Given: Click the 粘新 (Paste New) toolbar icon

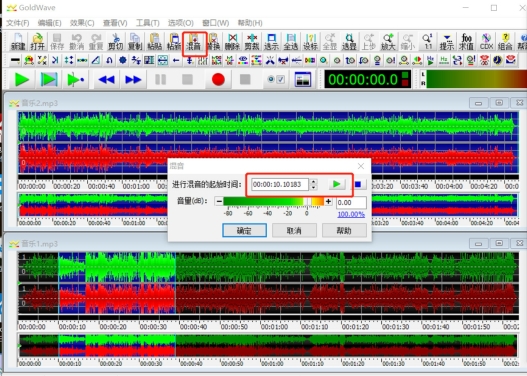Looking at the screenshot, I should (x=174, y=42).
